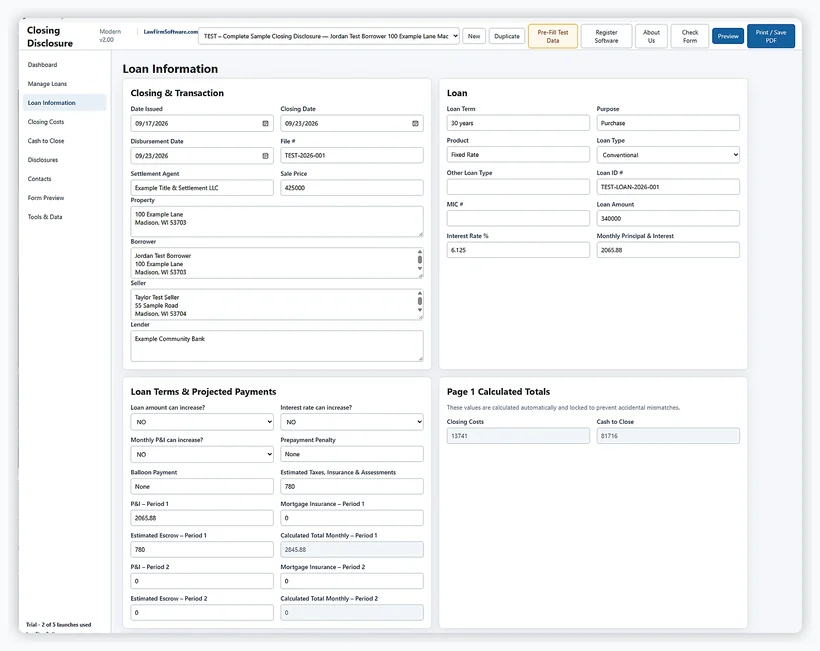Screen dimensions: 820x651
Task: Click the Other Loan Type field
Action: click(518, 187)
